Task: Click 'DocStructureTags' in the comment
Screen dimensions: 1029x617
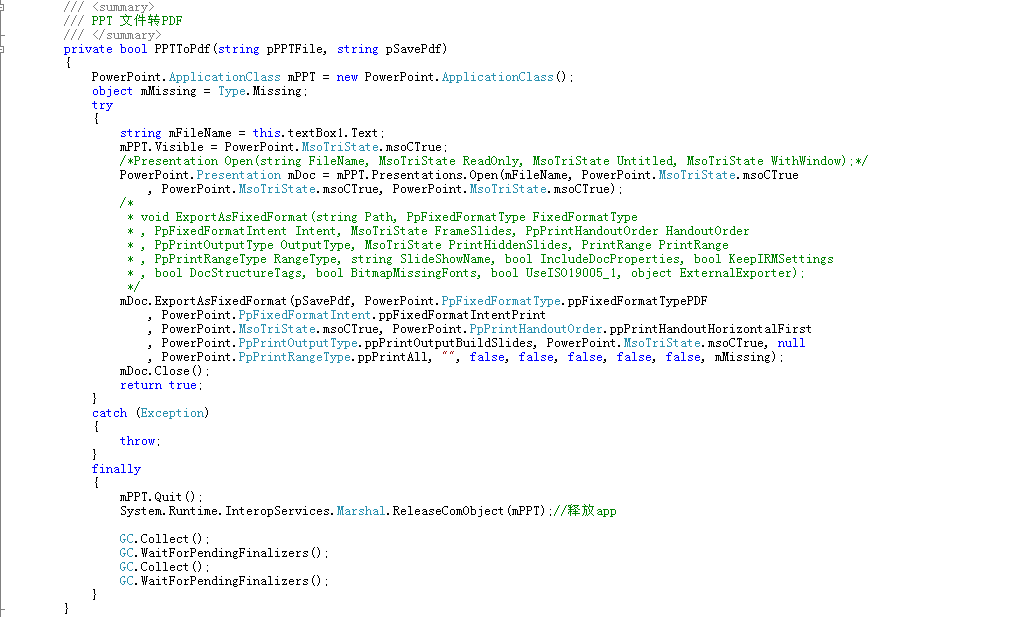Action: point(245,273)
